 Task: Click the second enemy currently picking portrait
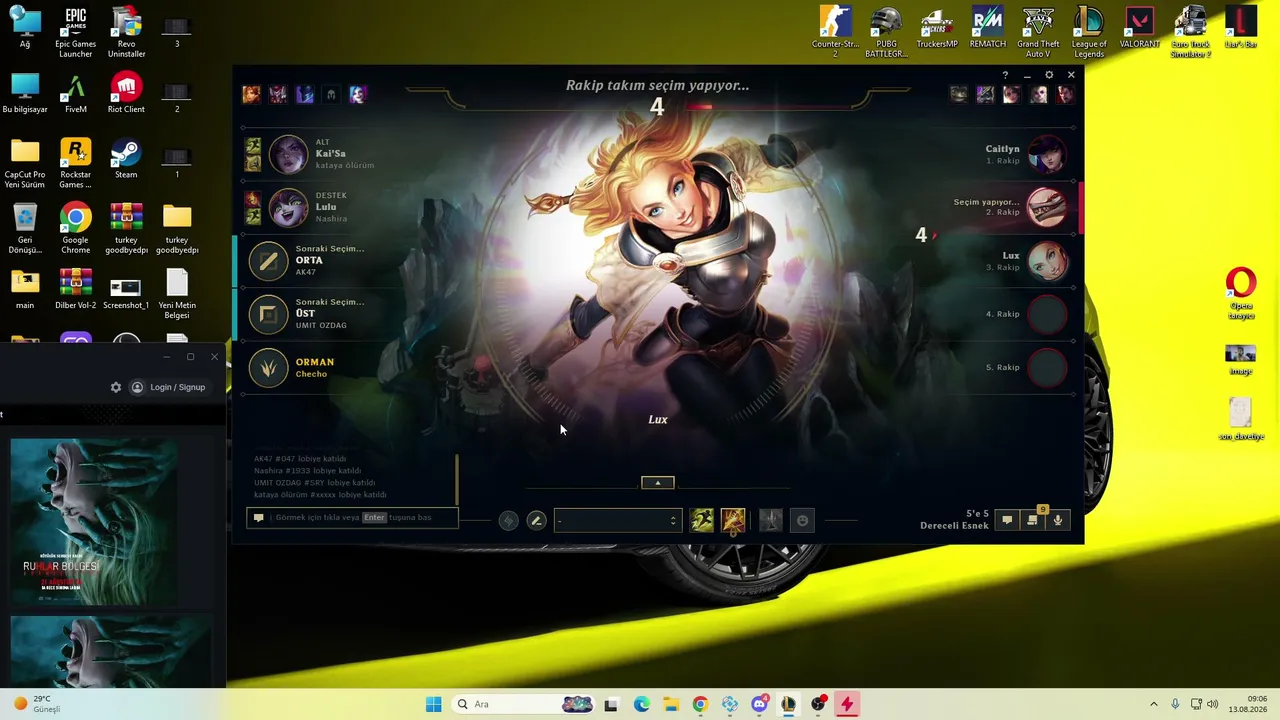pos(1047,207)
